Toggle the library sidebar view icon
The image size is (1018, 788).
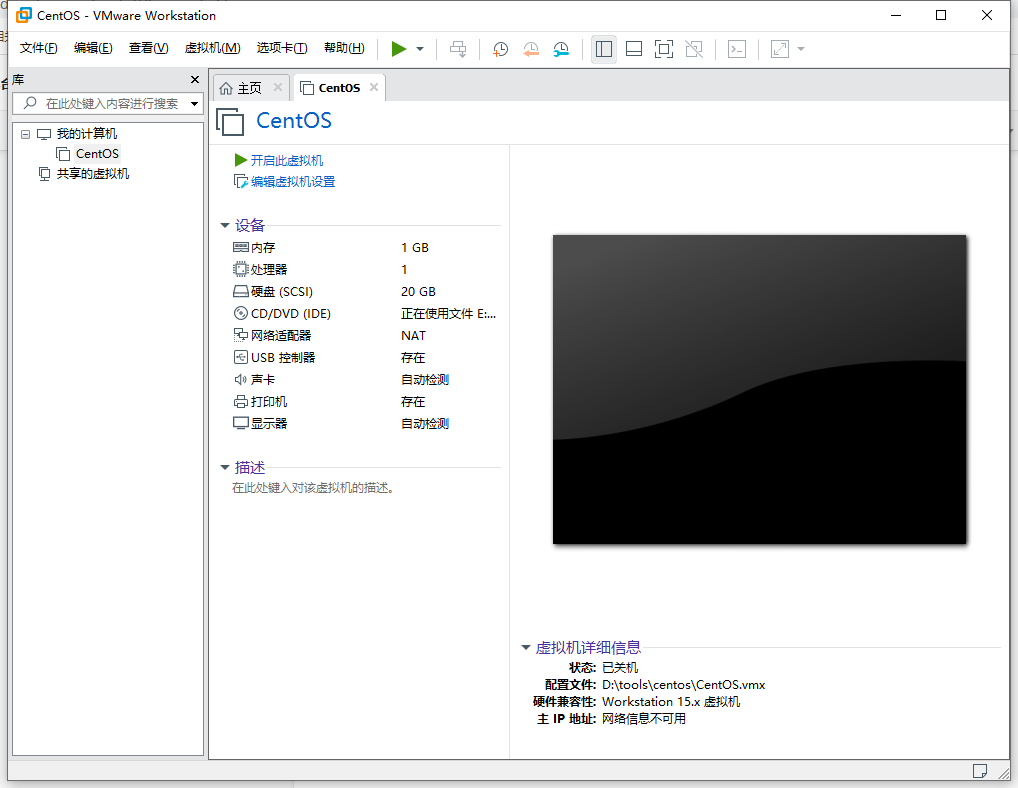pyautogui.click(x=604, y=49)
